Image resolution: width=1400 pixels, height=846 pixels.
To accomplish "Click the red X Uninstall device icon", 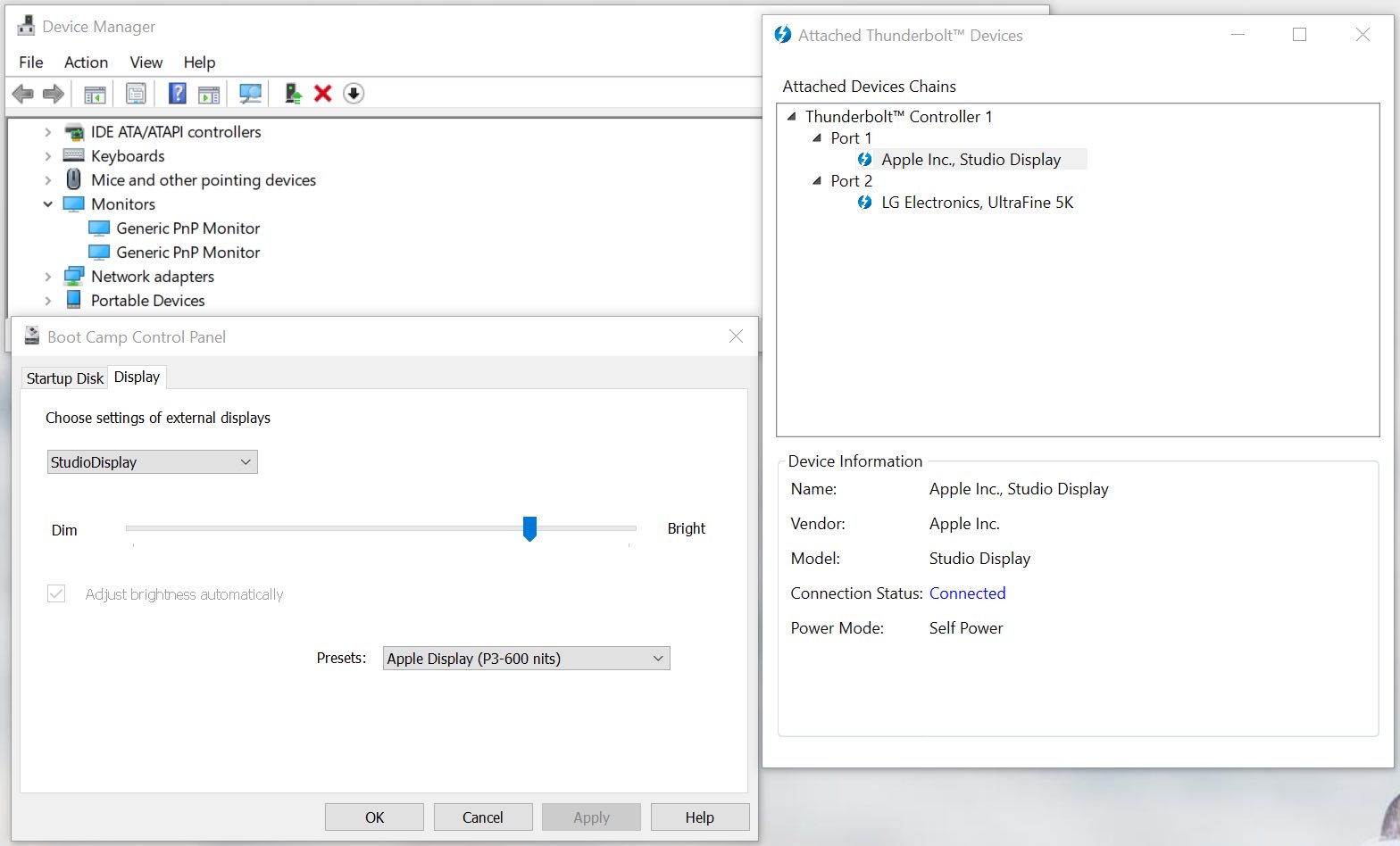I will click(x=323, y=94).
